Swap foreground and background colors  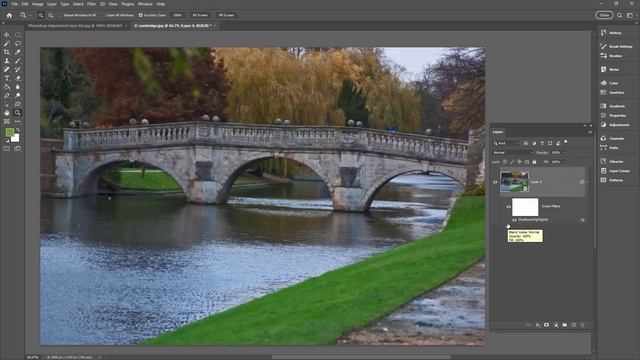coord(18,130)
